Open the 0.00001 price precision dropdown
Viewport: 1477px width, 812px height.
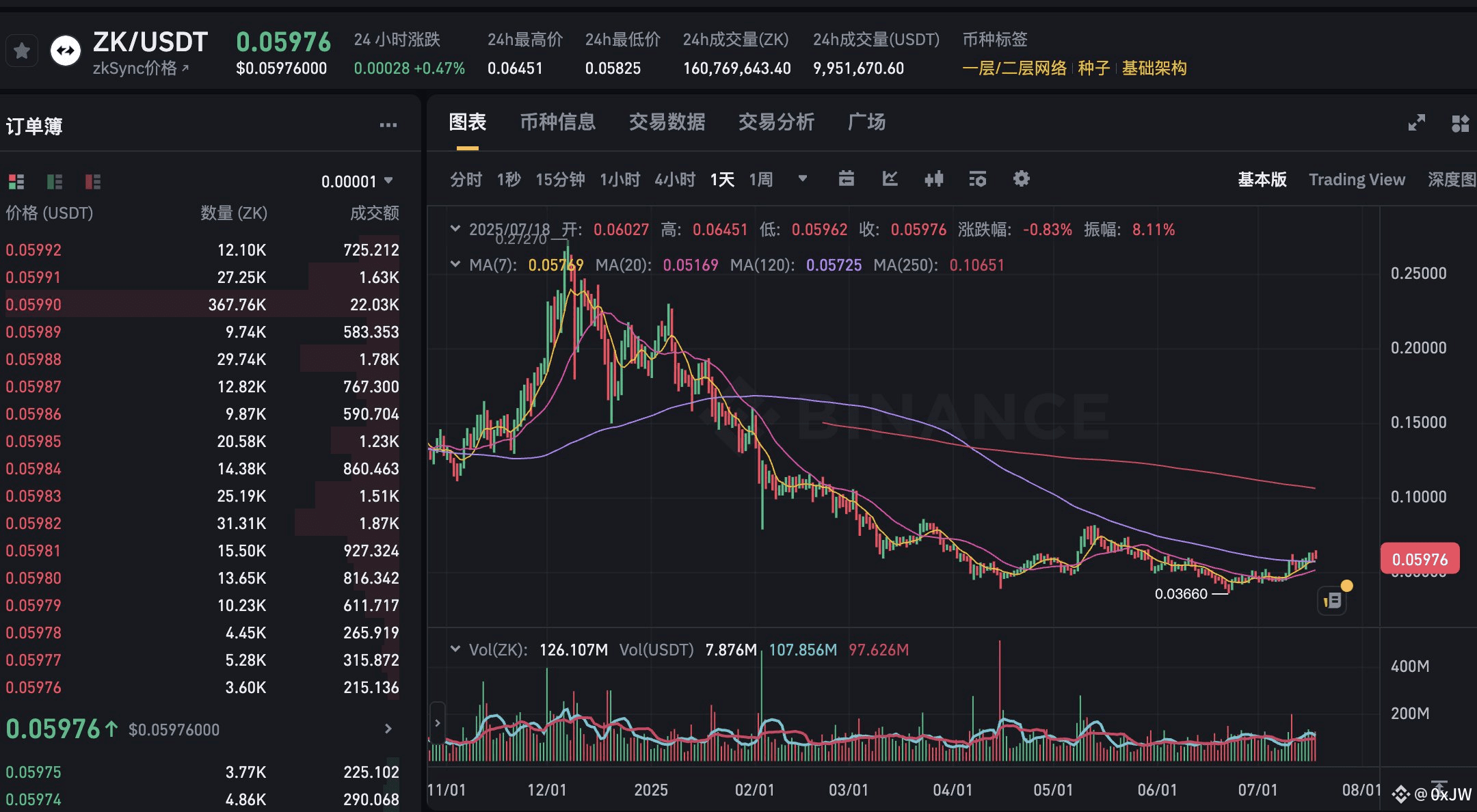(357, 181)
